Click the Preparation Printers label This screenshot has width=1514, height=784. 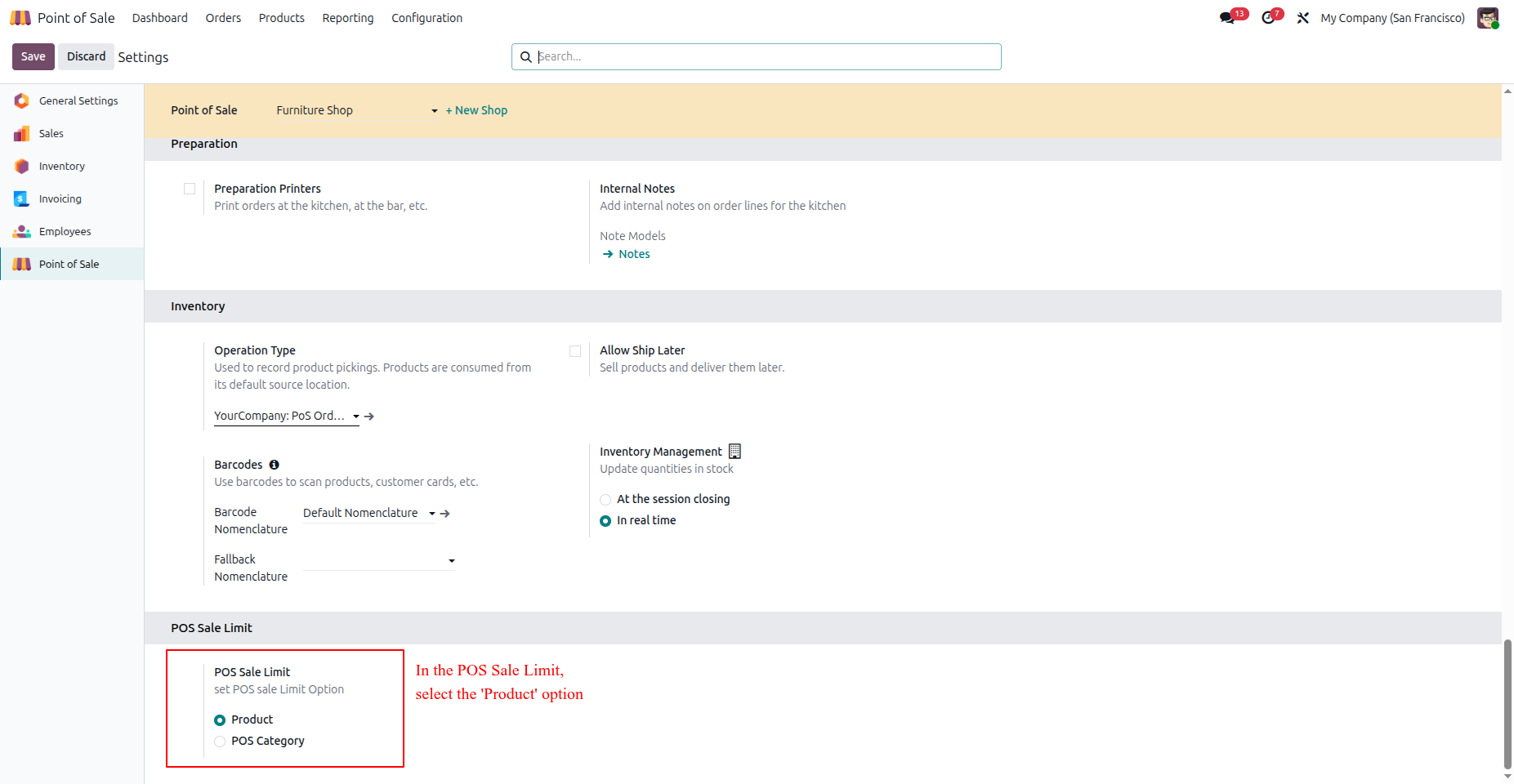(267, 189)
